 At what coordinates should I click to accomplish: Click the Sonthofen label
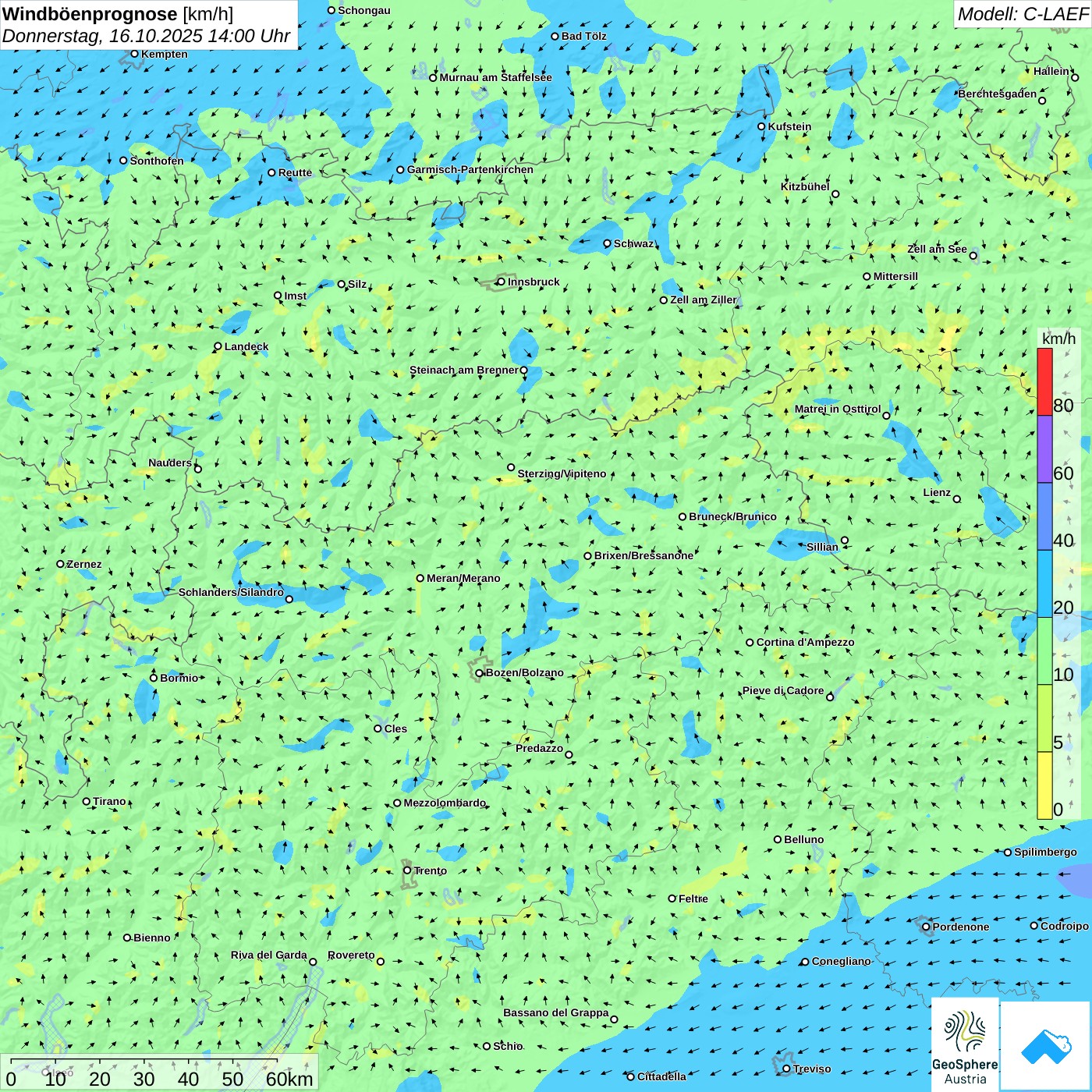(157, 161)
